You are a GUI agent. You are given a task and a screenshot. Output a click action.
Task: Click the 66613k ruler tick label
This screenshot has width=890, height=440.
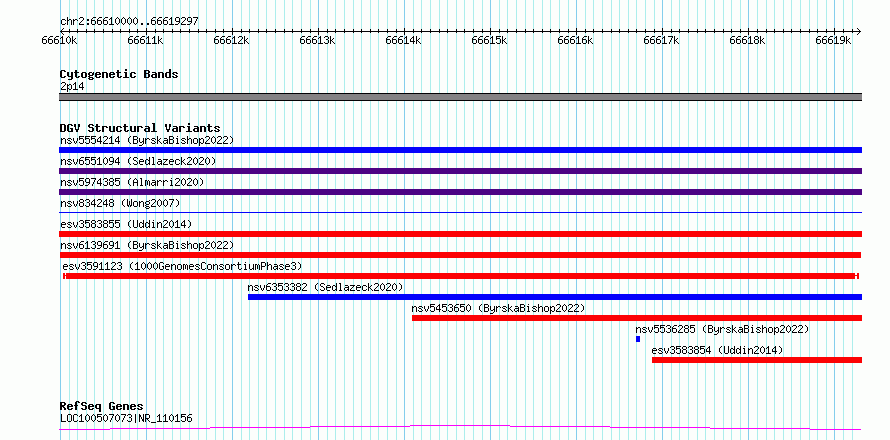click(x=318, y=40)
